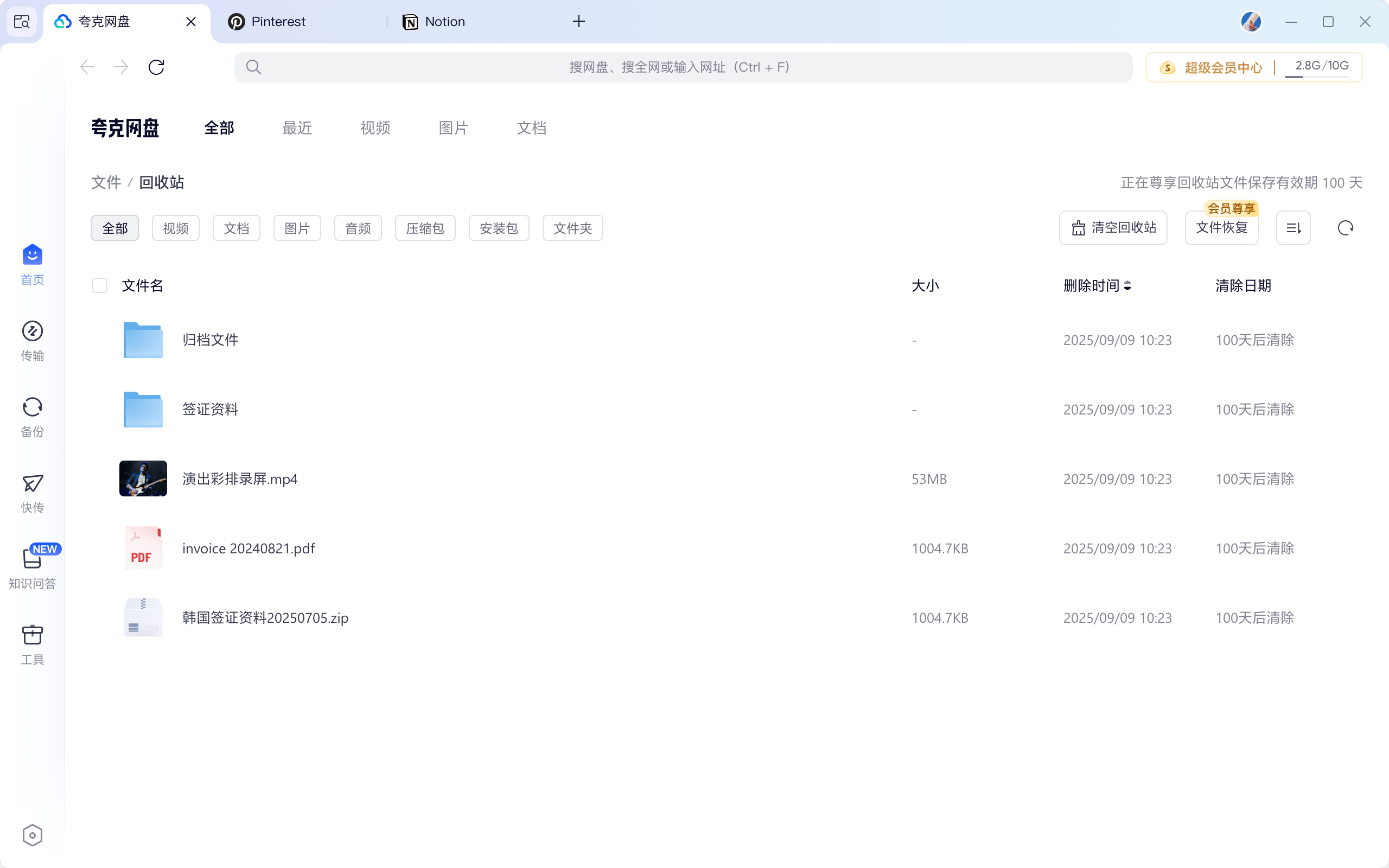Open the 超级会员中心 link
The height and width of the screenshot is (868, 1389).
click(x=1210, y=67)
